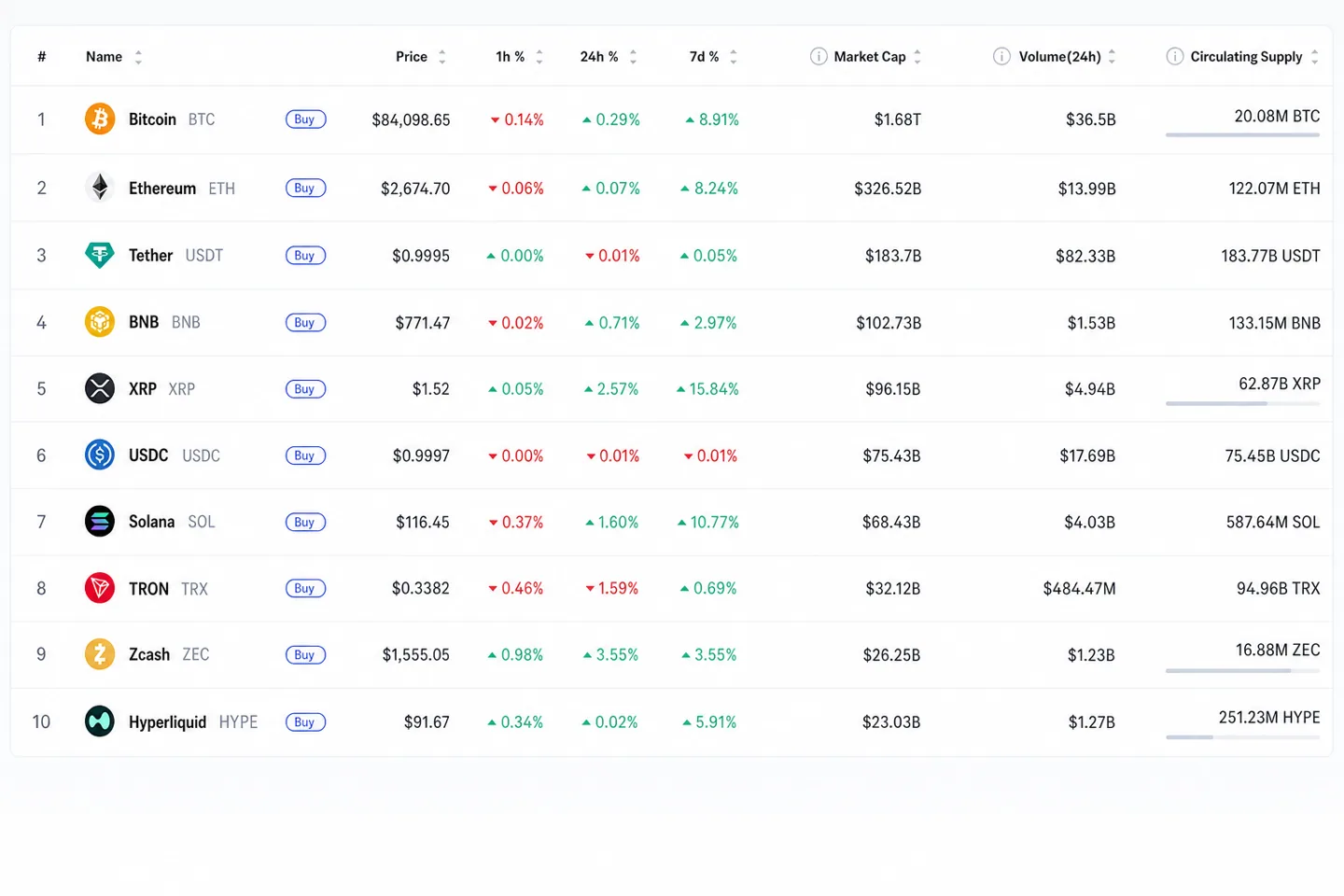This screenshot has width=1344, height=896.
Task: Click the Buy button for XRP
Action: click(x=305, y=388)
